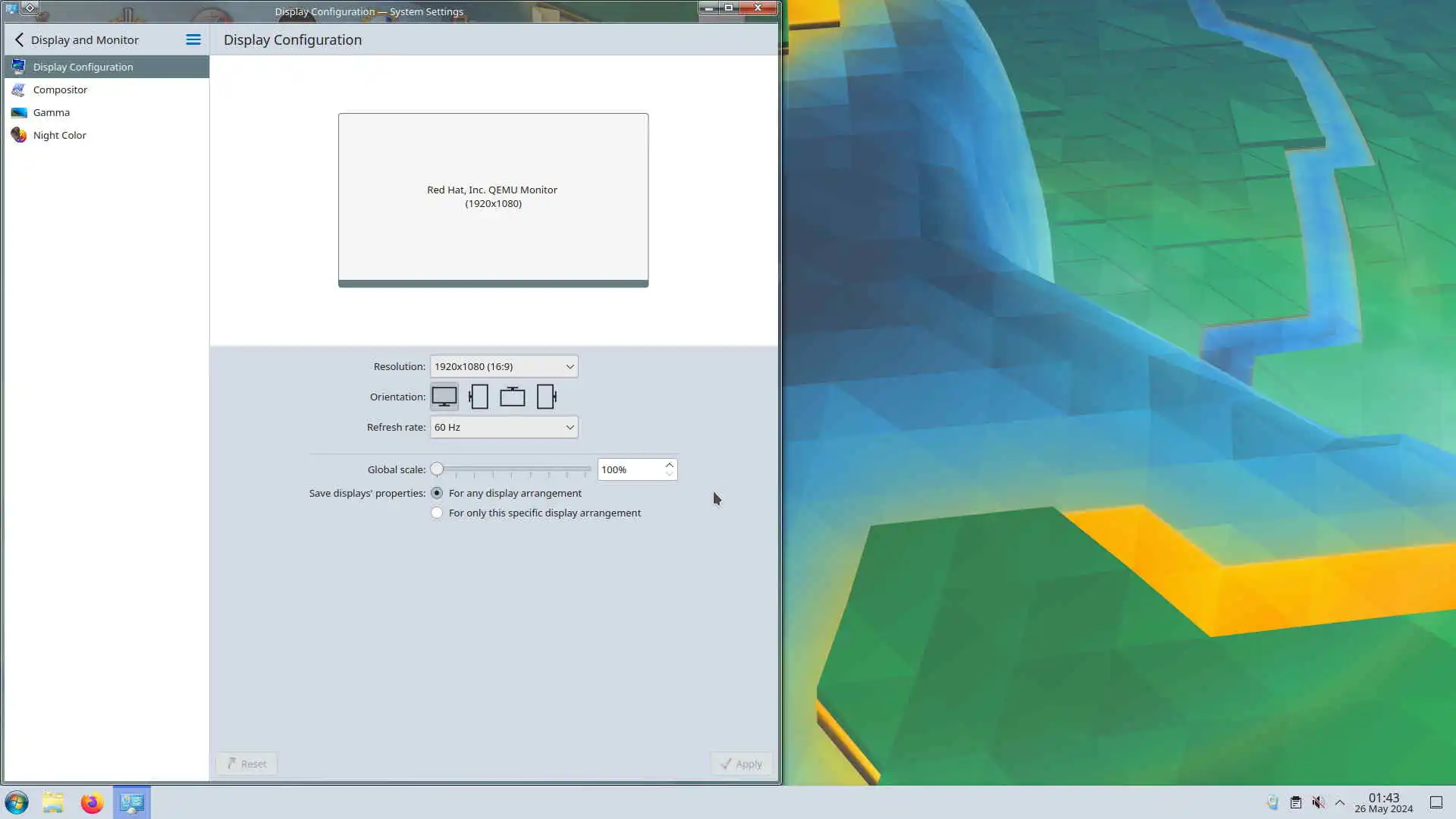This screenshot has width=1456, height=819.
Task: Open Firefox from the taskbar
Action: 92,802
